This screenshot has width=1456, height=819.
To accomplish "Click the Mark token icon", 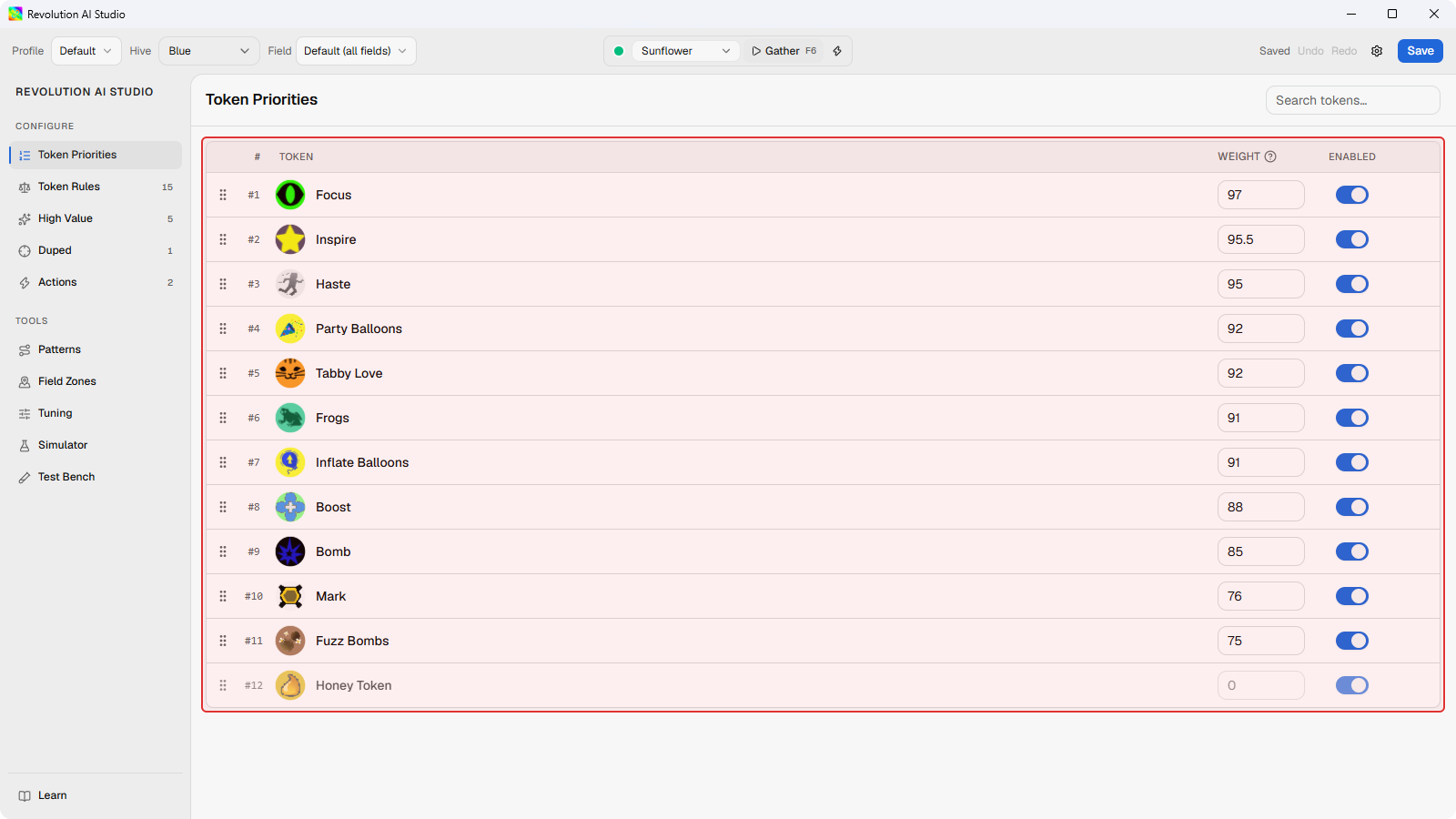I will [290, 596].
